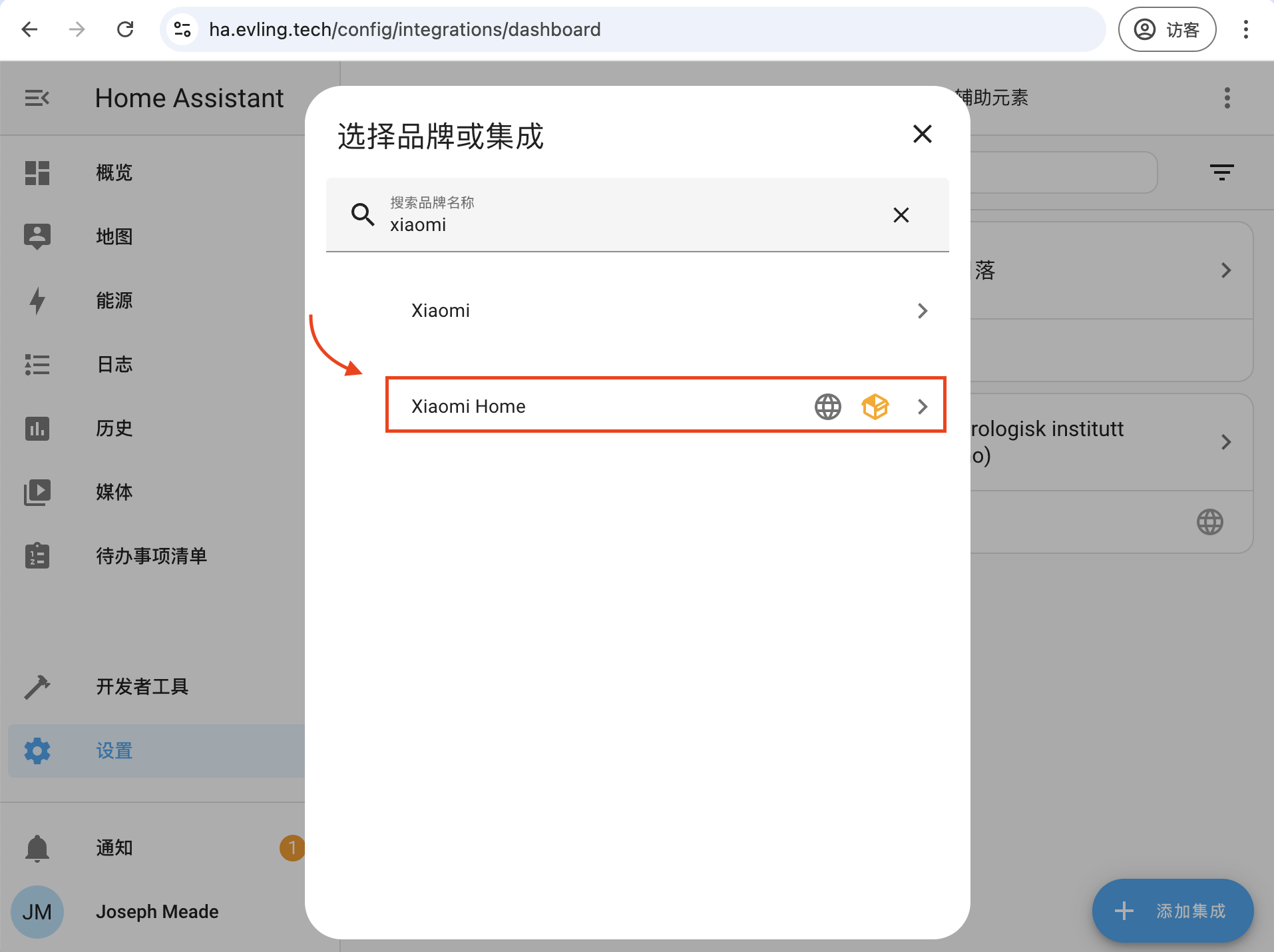Screen dimensions: 1274x952
Task: Click the 设置 gear icon
Action: point(37,751)
